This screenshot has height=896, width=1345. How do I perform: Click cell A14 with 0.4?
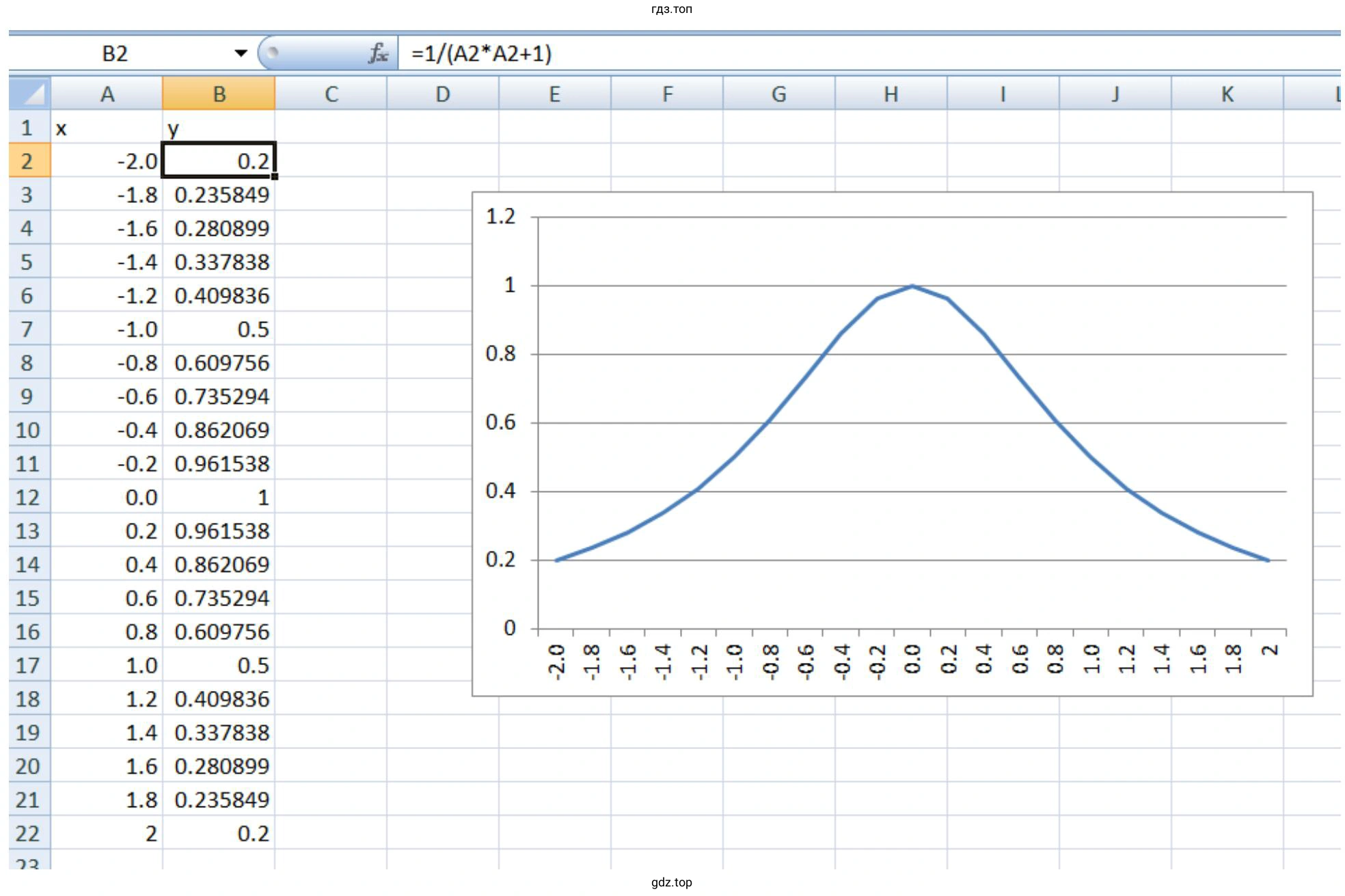click(x=107, y=564)
